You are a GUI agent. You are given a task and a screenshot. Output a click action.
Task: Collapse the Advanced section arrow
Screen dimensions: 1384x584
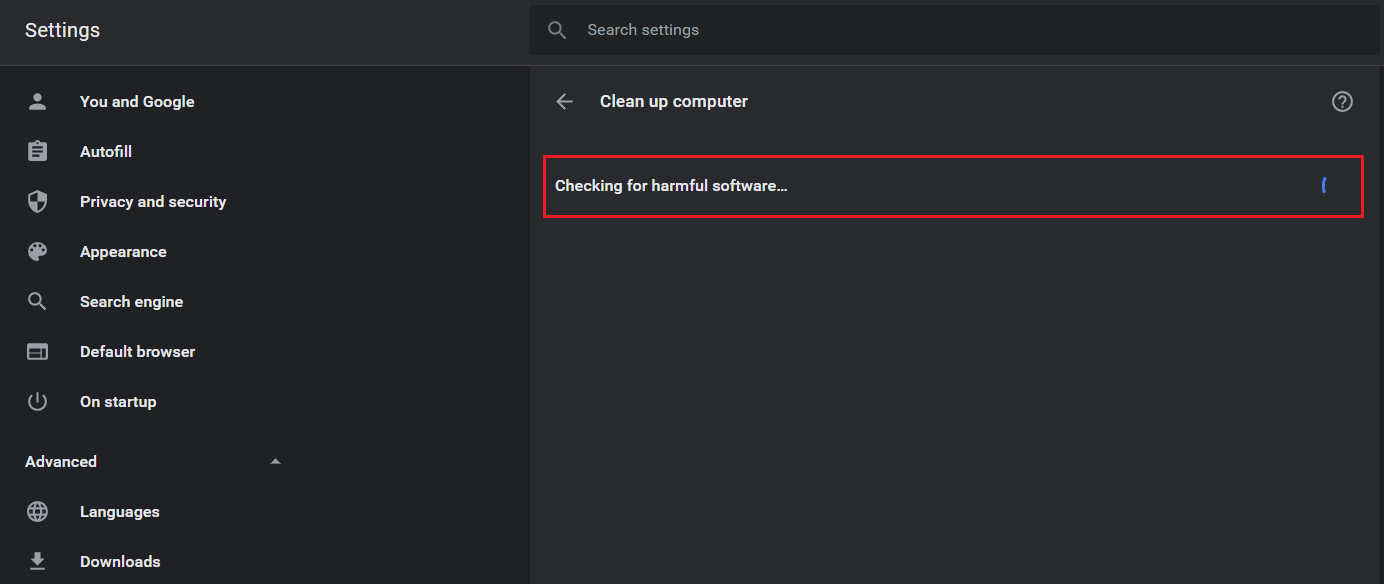coord(276,461)
